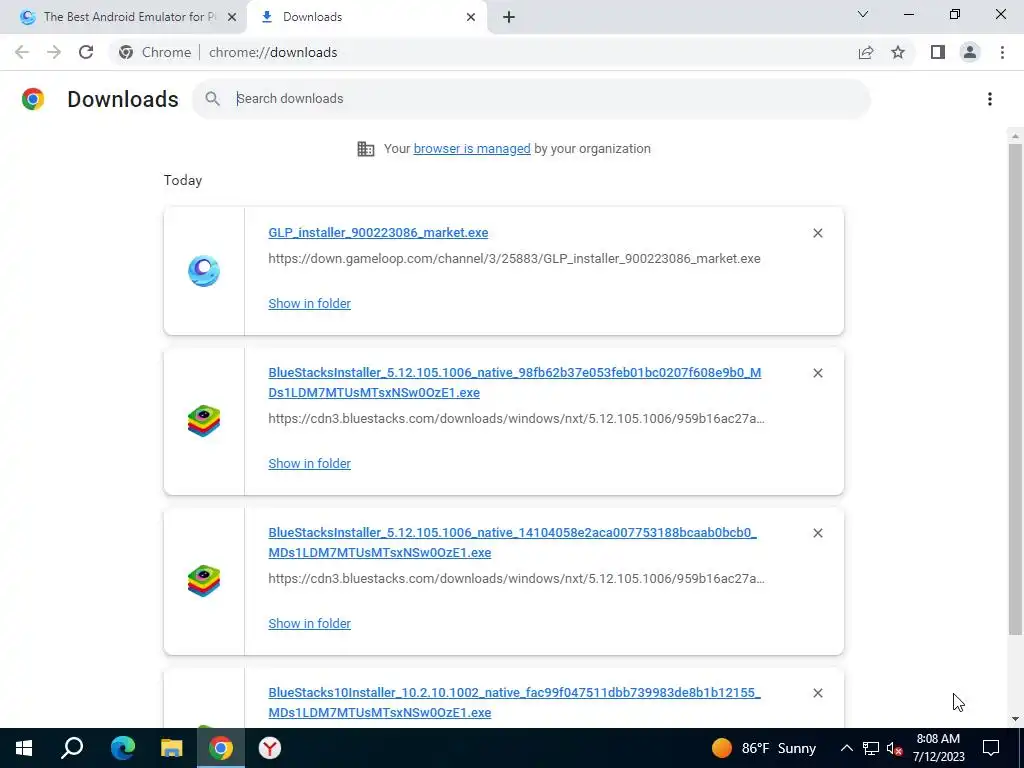Select the Downloads tab
This screenshot has width=1024, height=768.
(367, 17)
